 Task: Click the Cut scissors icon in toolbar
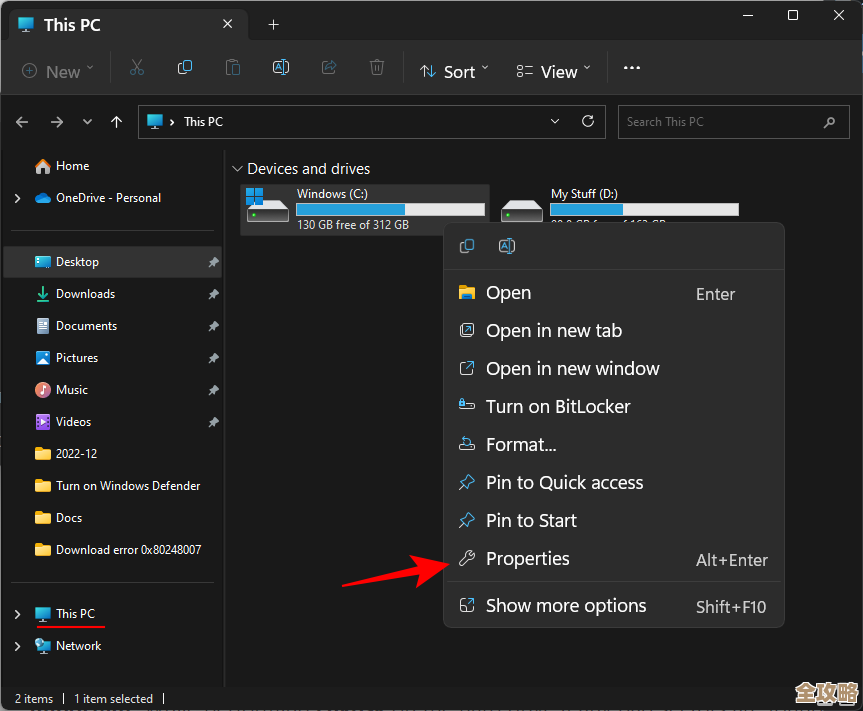(137, 69)
